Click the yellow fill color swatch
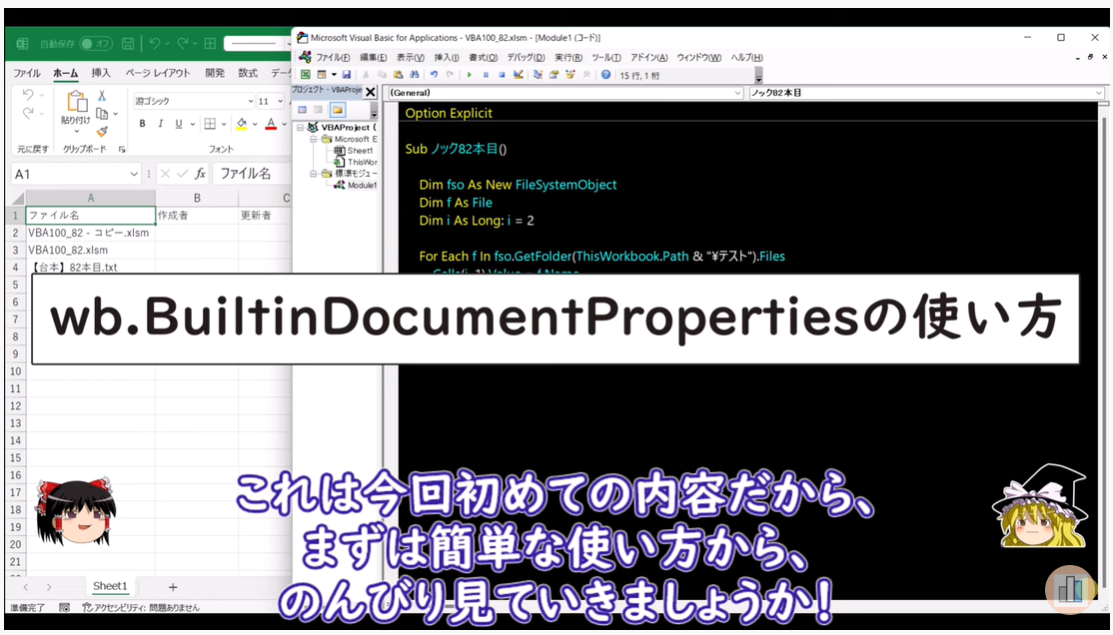Viewport: 1113px width, 635px height. point(241,124)
